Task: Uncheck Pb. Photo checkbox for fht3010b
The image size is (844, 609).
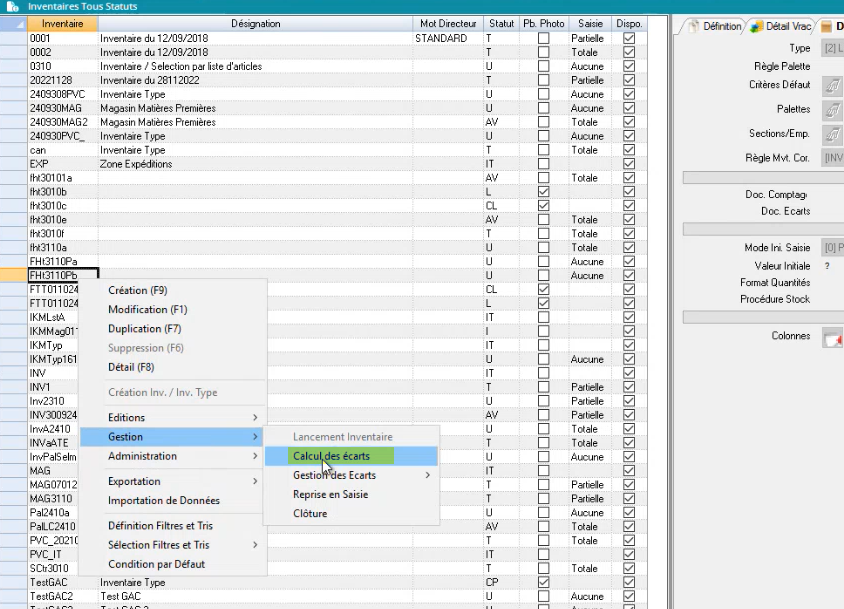Action: [x=543, y=192]
